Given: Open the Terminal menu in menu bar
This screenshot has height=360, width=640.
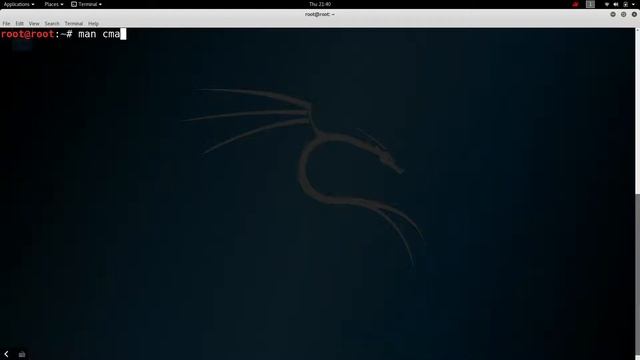Looking at the screenshot, I should [x=73, y=24].
